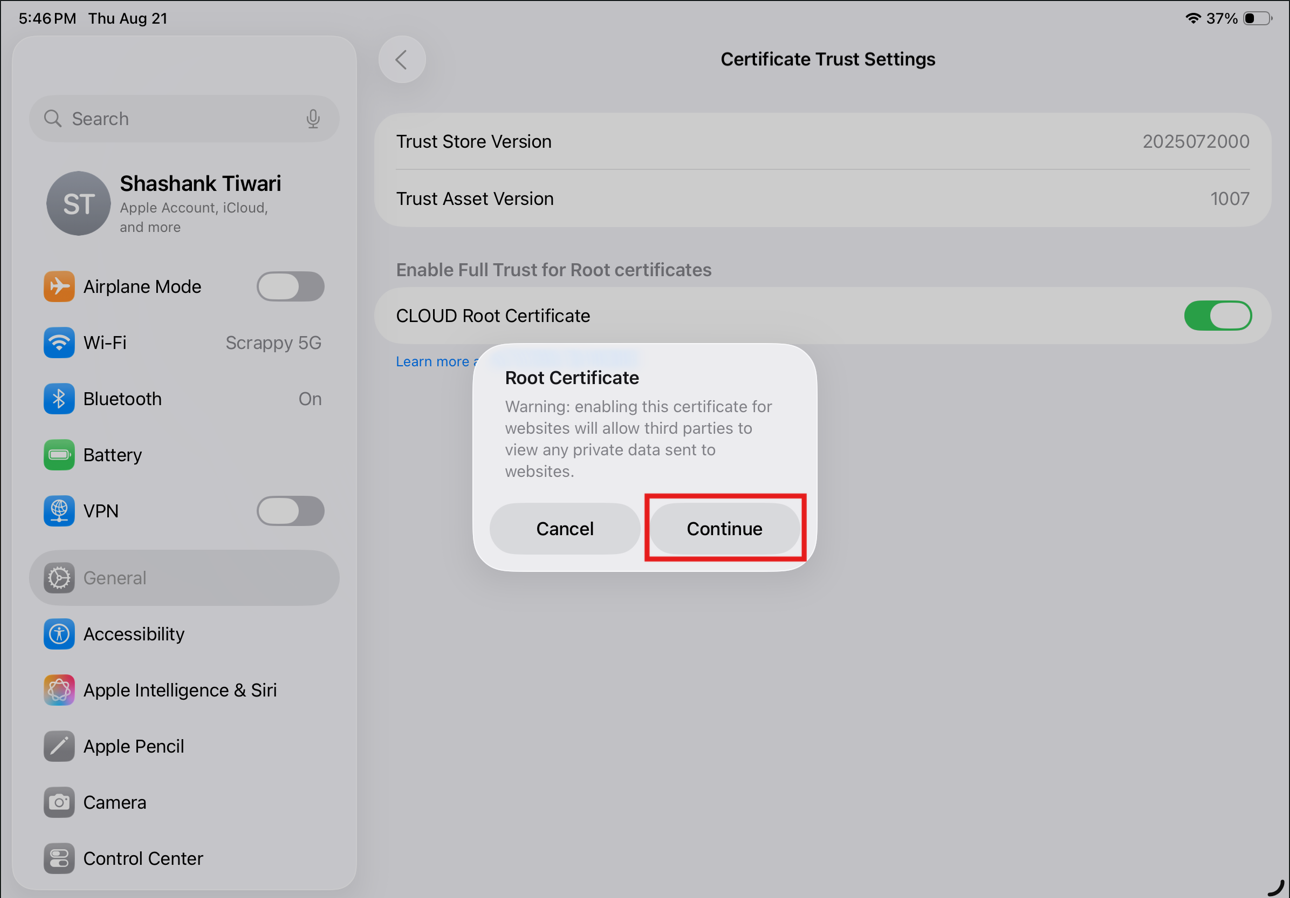Image resolution: width=1290 pixels, height=898 pixels.
Task: Tap the Camera icon in sidebar
Action: [59, 802]
